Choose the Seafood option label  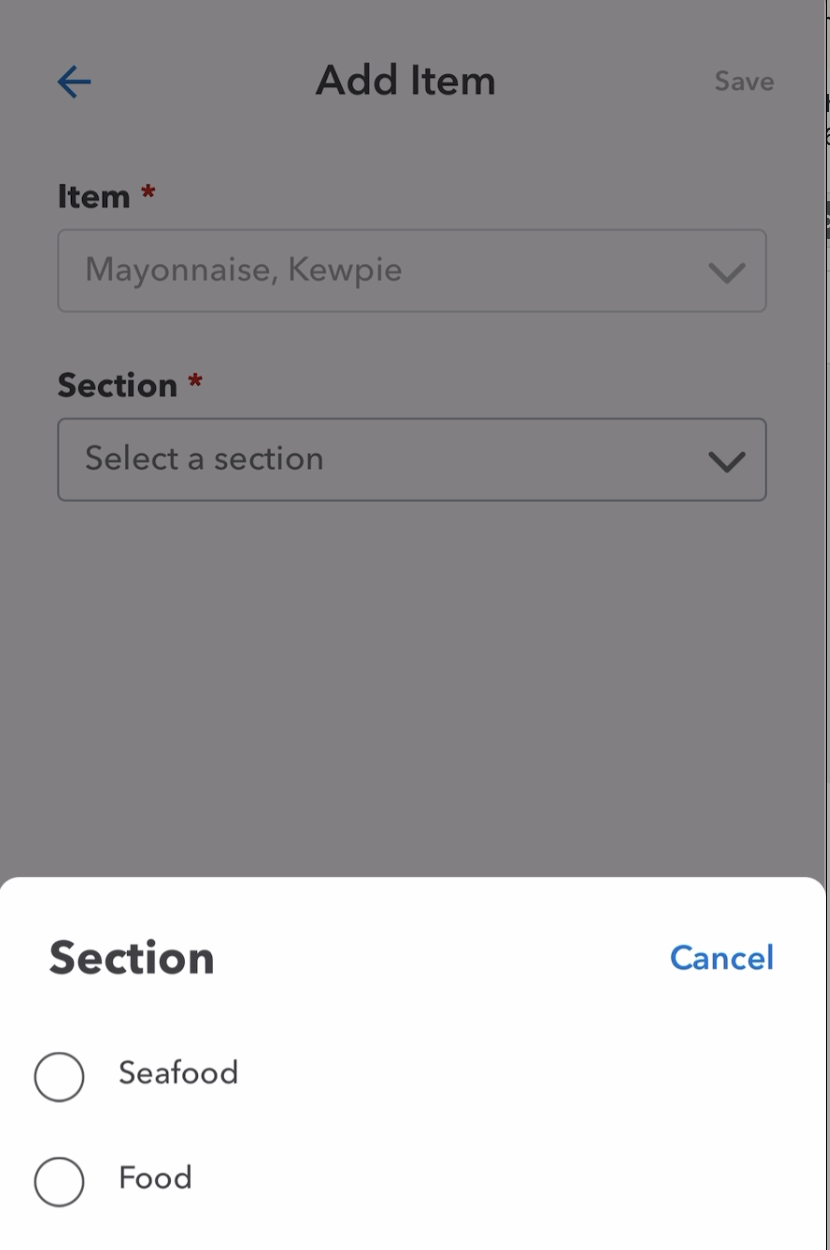point(178,1073)
